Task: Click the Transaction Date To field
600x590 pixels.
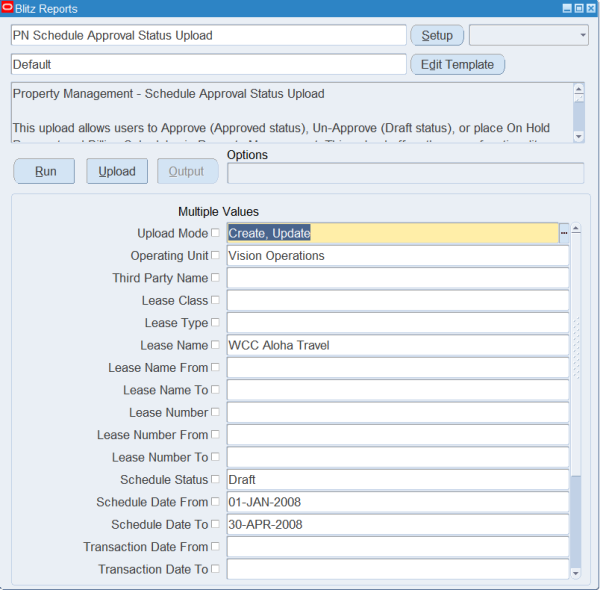Action: [x=398, y=569]
